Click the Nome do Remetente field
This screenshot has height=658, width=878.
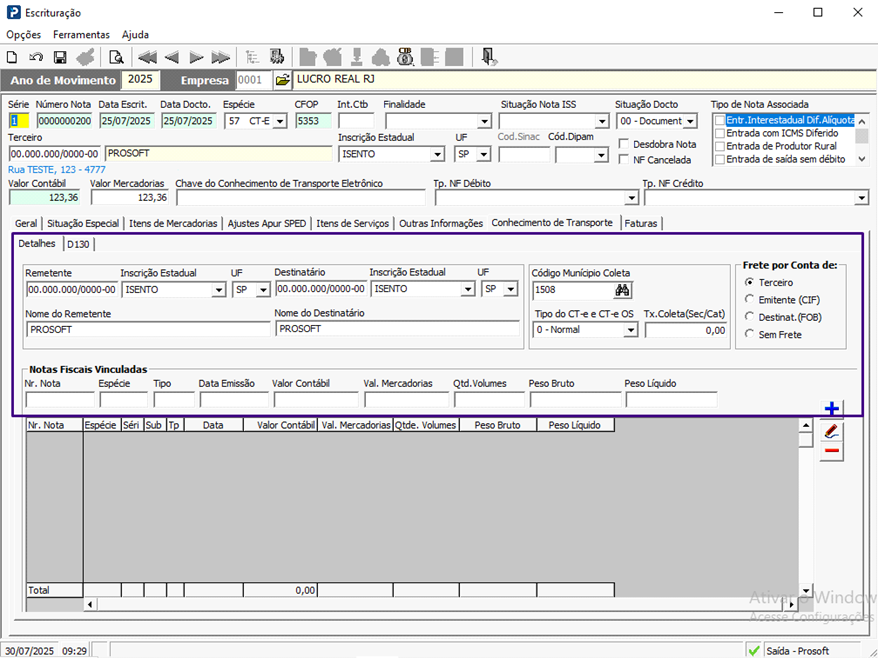pyautogui.click(x=148, y=328)
